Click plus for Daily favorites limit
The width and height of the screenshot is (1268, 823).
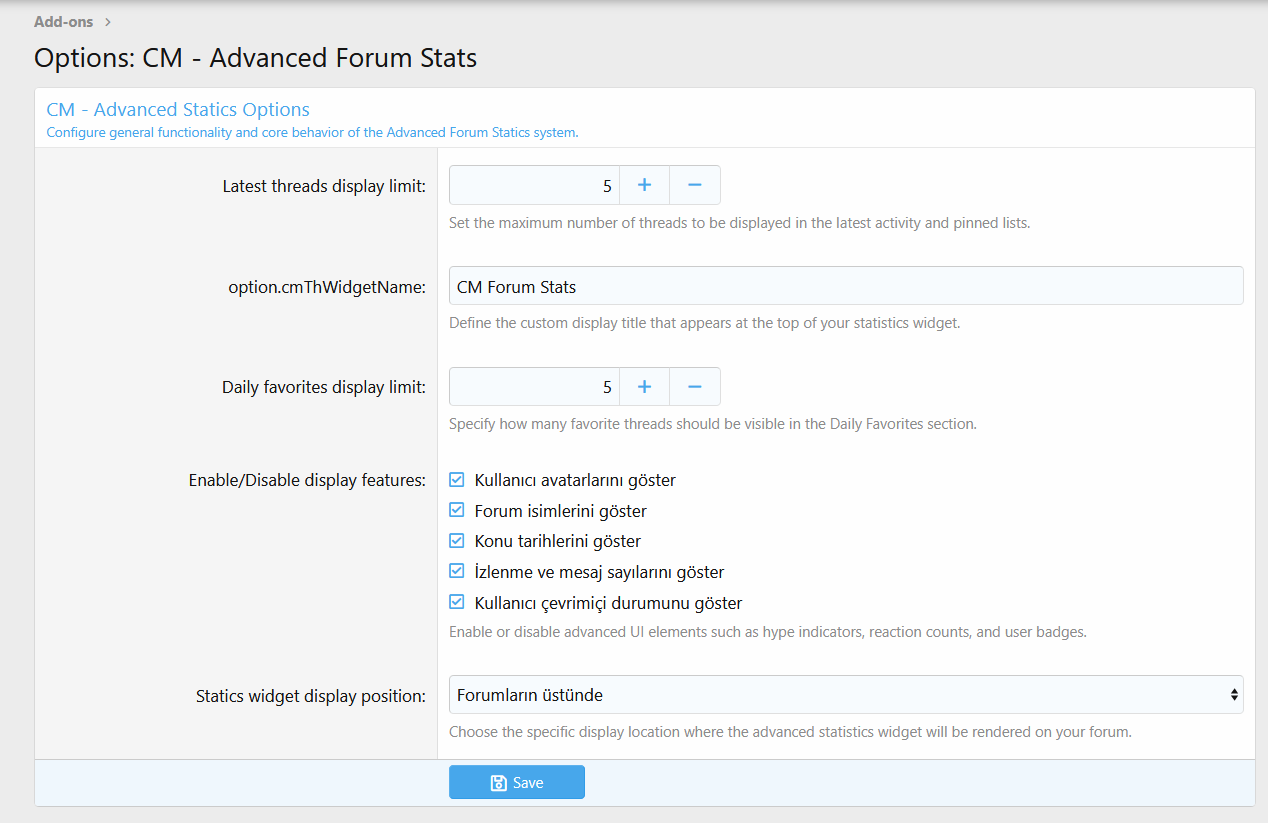[x=644, y=387]
